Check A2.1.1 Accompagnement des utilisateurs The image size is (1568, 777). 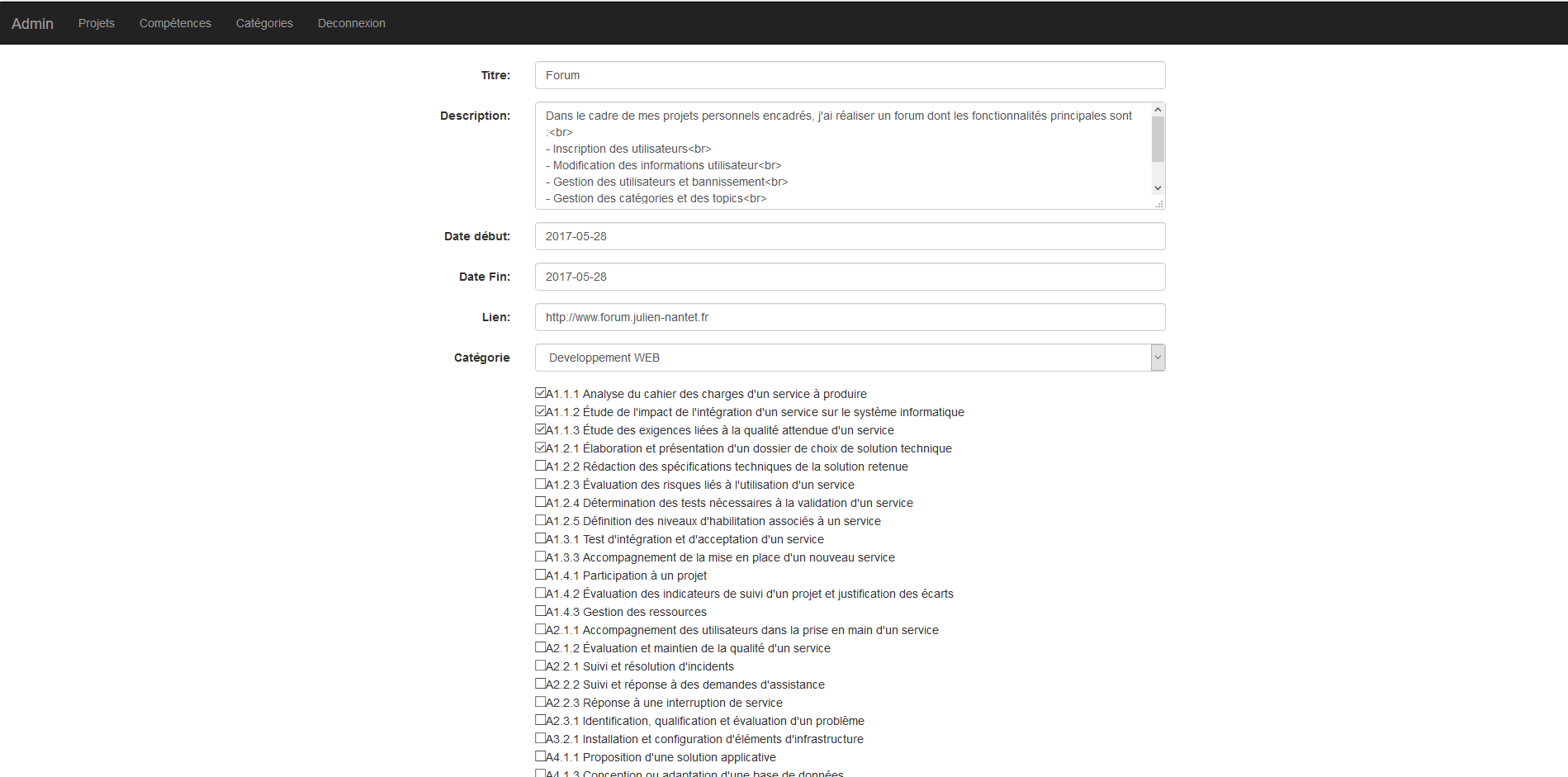pos(540,629)
